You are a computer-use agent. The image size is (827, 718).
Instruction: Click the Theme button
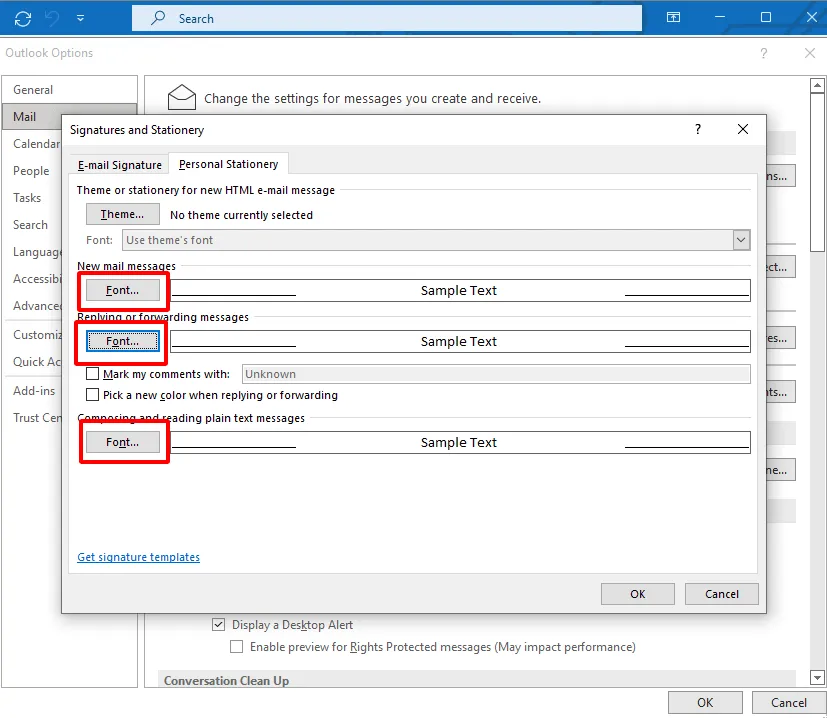[x=122, y=213]
